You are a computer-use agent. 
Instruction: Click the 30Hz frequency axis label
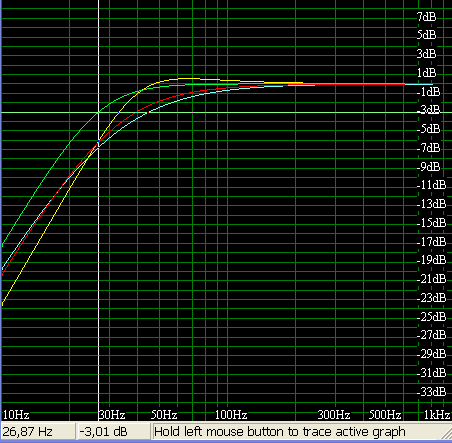click(112, 415)
